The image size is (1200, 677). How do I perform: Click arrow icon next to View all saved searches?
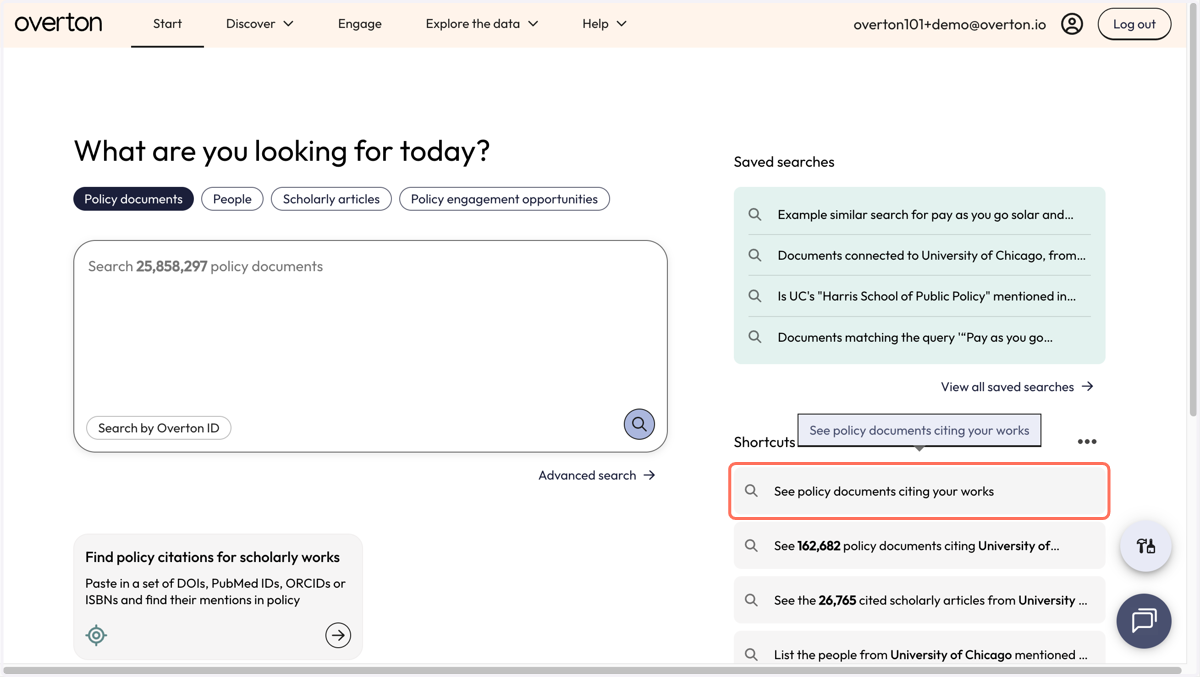1088,387
